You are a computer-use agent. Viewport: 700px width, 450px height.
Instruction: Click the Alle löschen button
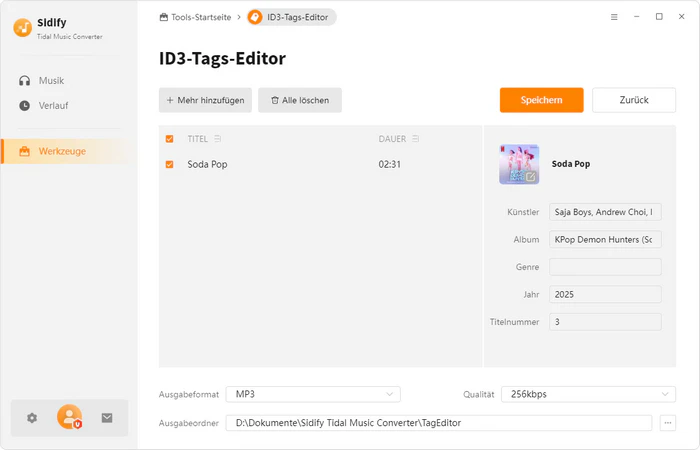pos(300,100)
